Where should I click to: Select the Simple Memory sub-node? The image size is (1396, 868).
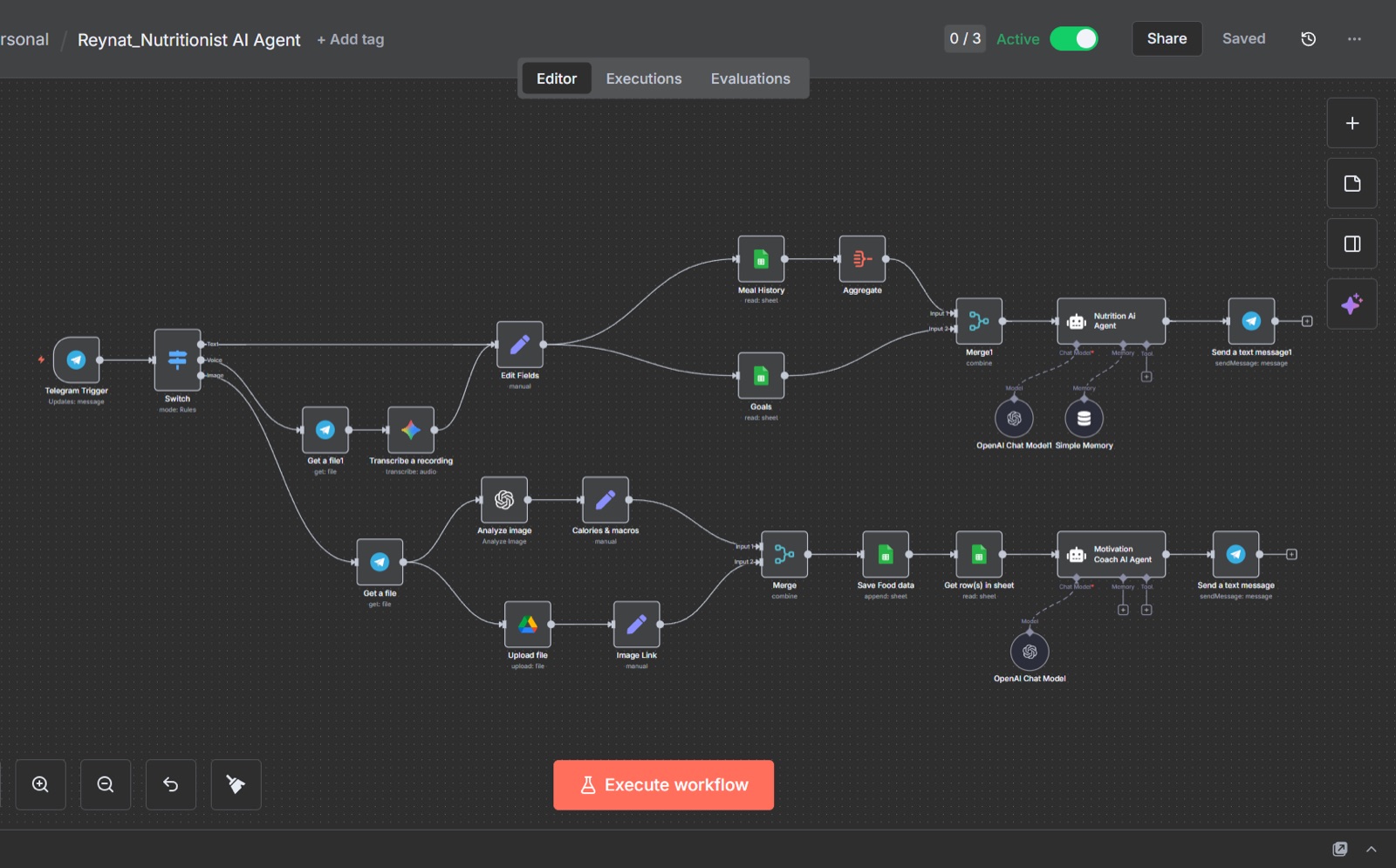[1084, 419]
